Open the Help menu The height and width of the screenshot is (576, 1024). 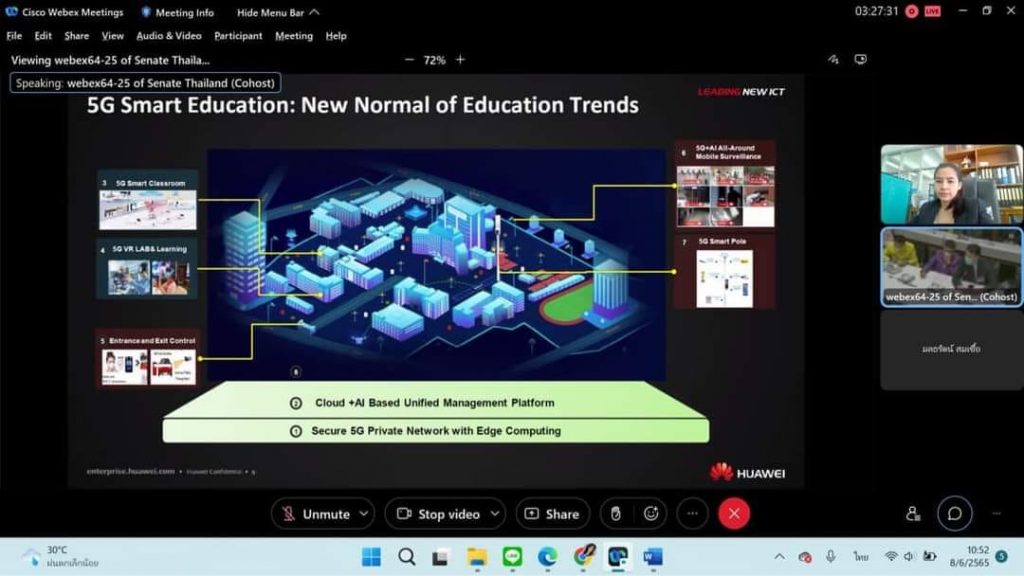(x=336, y=36)
